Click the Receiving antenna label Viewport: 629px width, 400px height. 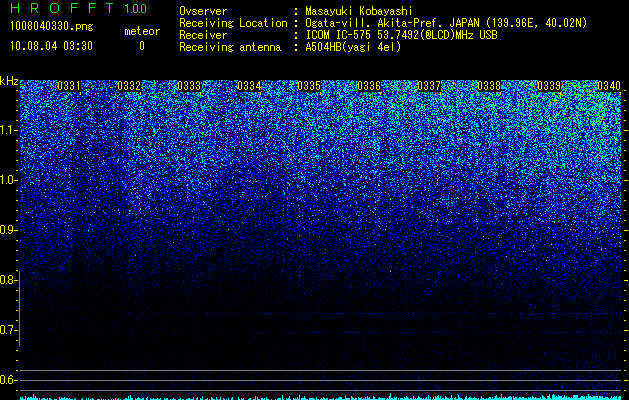(x=230, y=47)
